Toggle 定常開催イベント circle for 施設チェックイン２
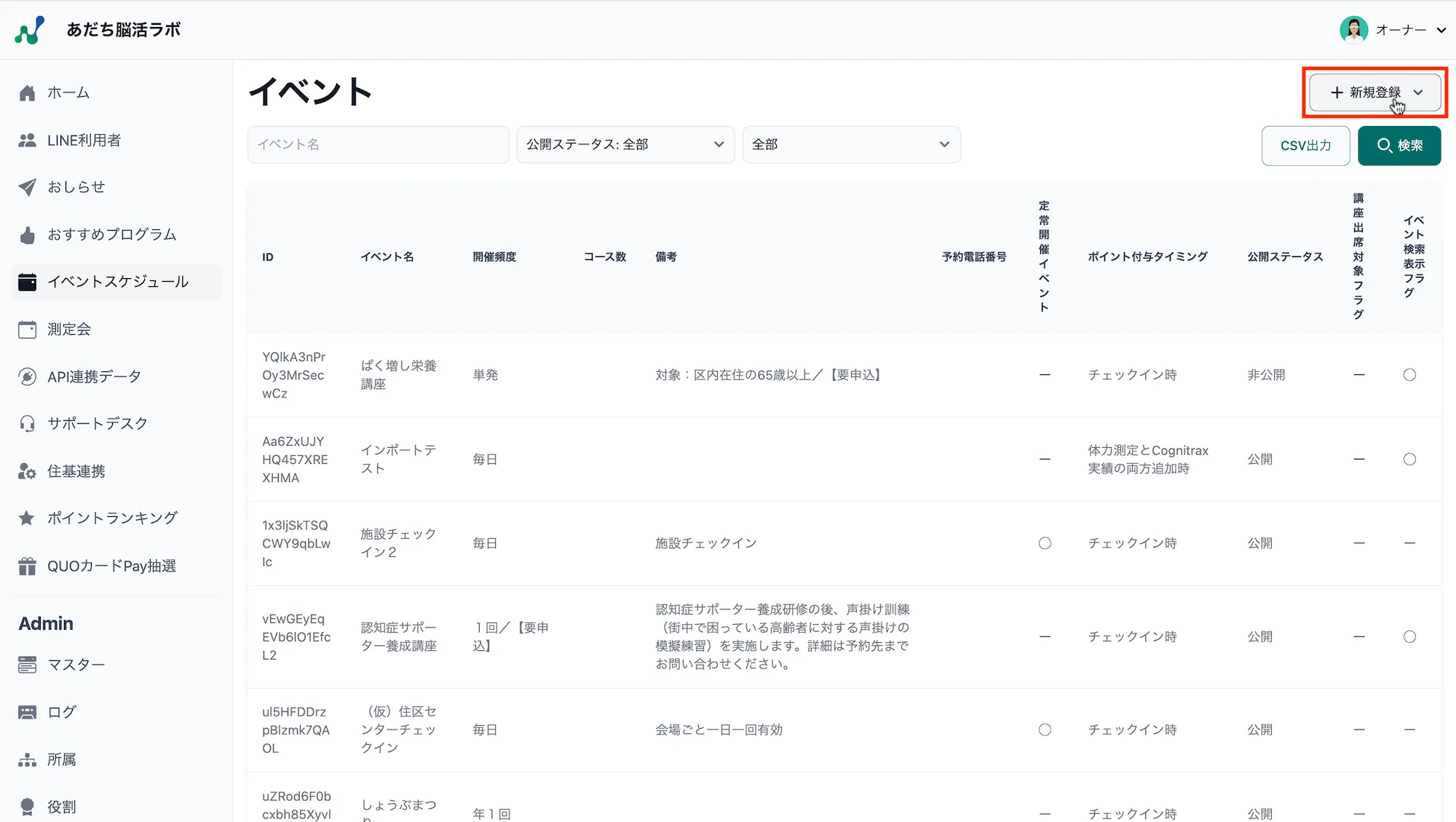The image size is (1456, 822). coord(1045,542)
